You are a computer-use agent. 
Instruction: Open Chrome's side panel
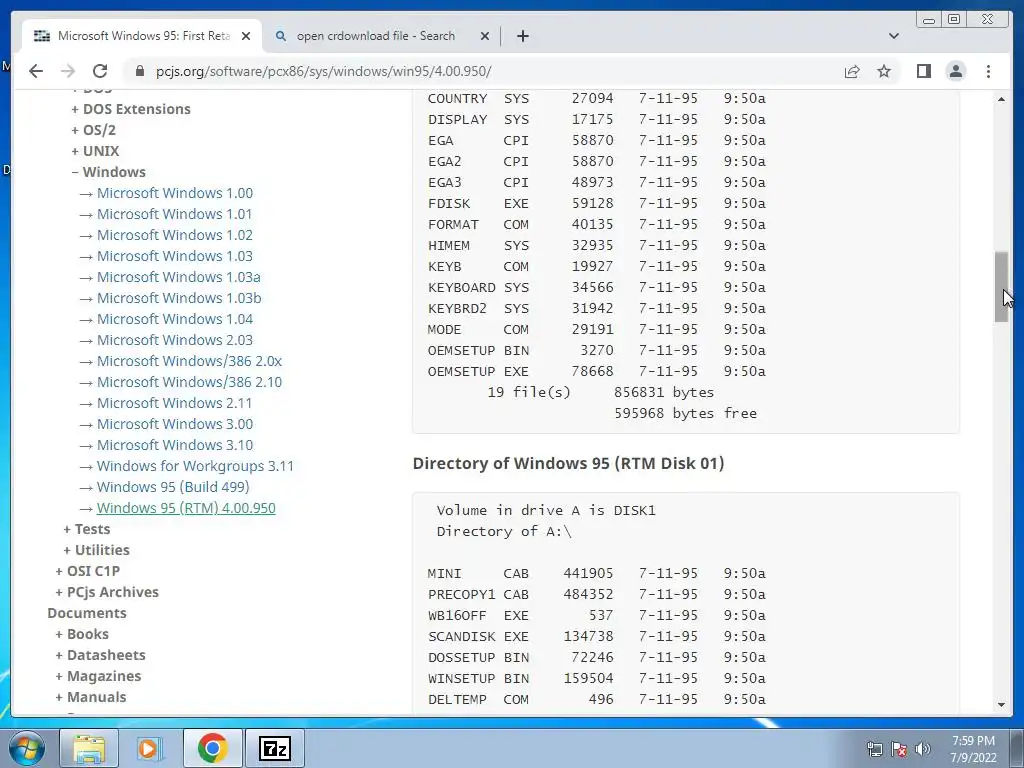(923, 71)
